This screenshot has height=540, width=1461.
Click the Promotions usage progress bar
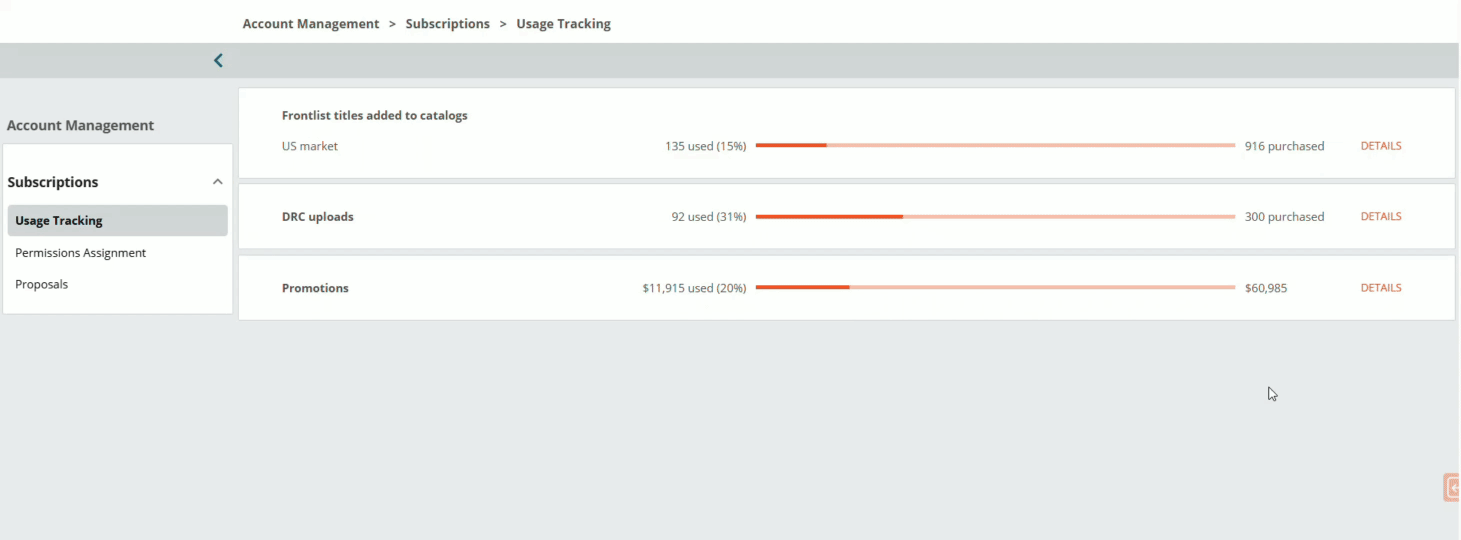pos(996,288)
